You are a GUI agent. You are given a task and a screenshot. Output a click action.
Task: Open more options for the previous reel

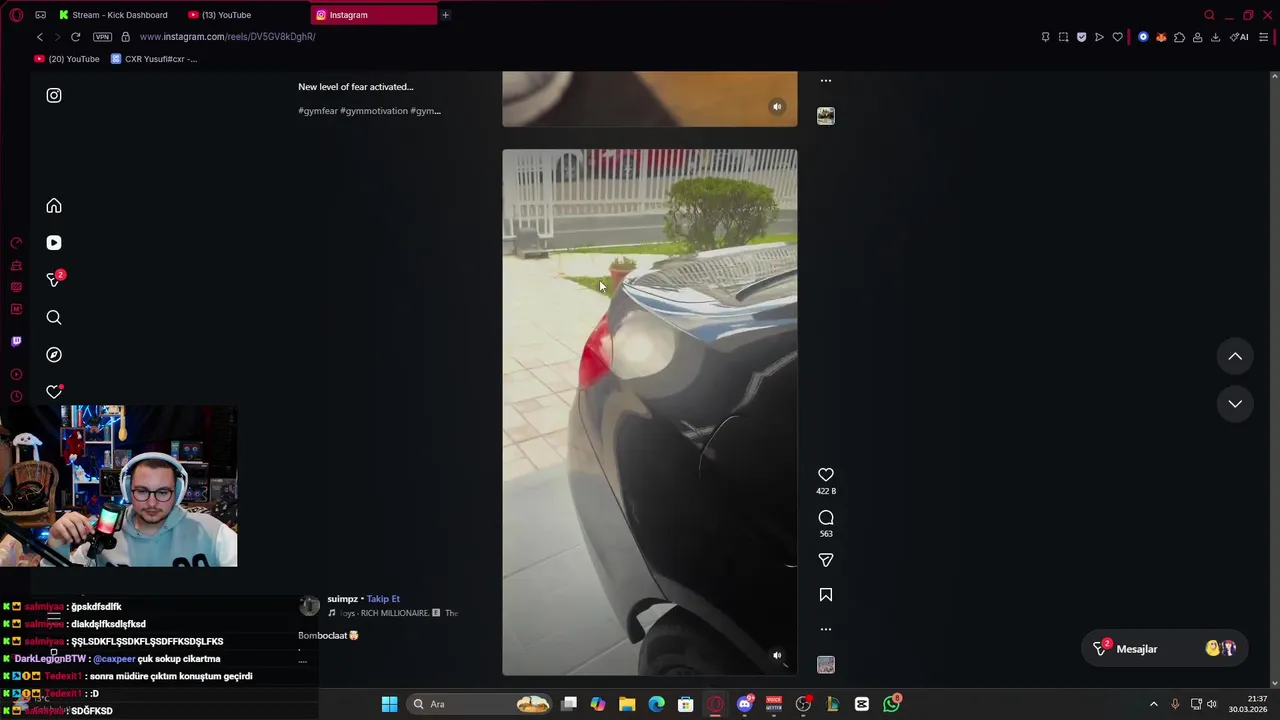[826, 80]
